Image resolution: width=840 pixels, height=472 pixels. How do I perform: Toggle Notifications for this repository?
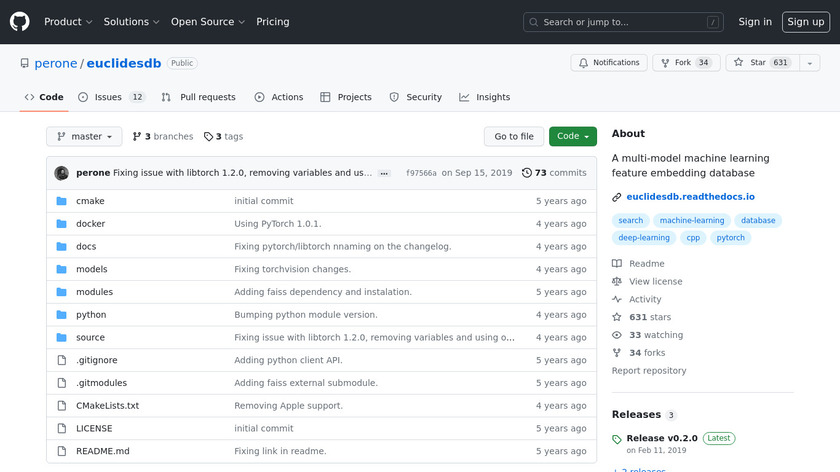point(608,63)
